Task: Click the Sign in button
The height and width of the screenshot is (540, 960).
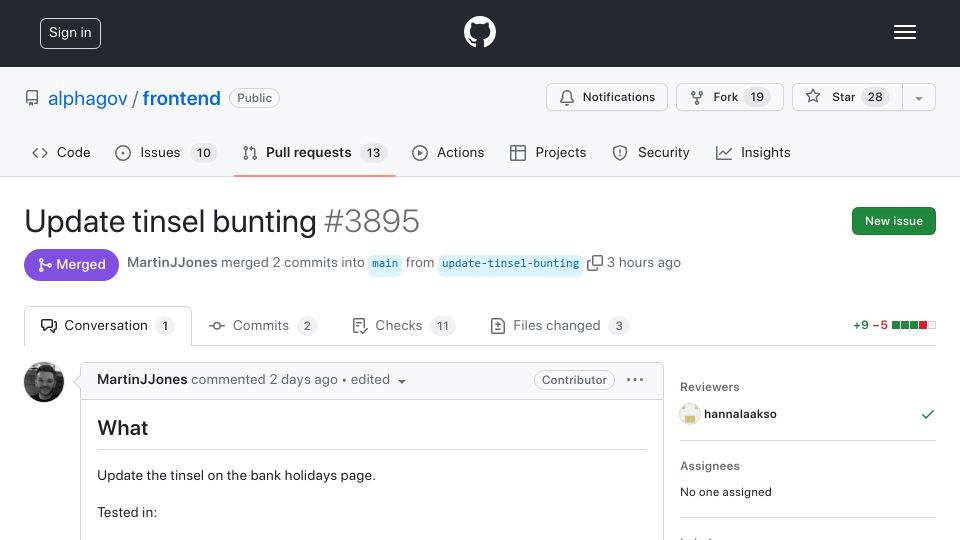Action: (x=70, y=33)
